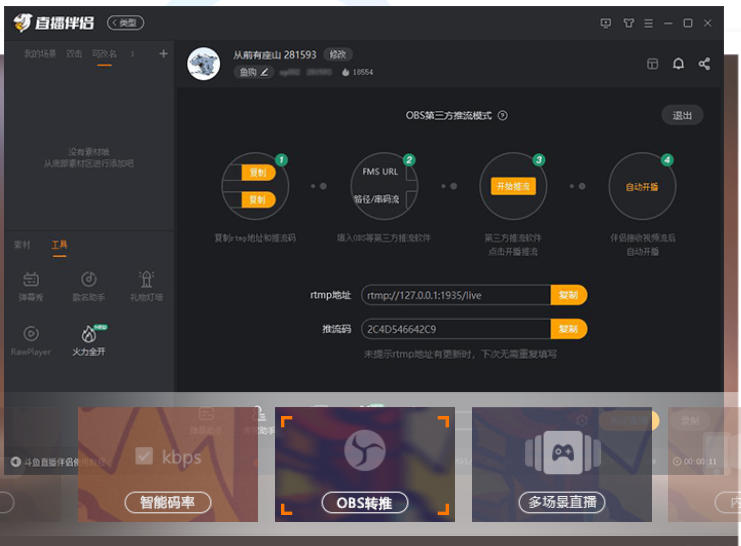Click back arrow icon beside 斗鱼直播伴侣
This screenshot has height=546, width=741.
tap(16, 462)
